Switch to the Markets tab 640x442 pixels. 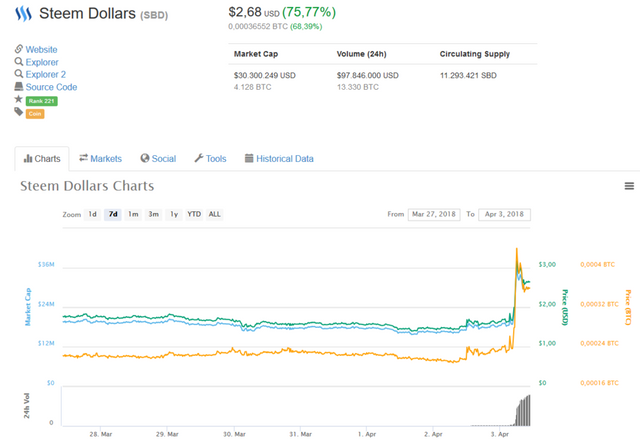100,158
